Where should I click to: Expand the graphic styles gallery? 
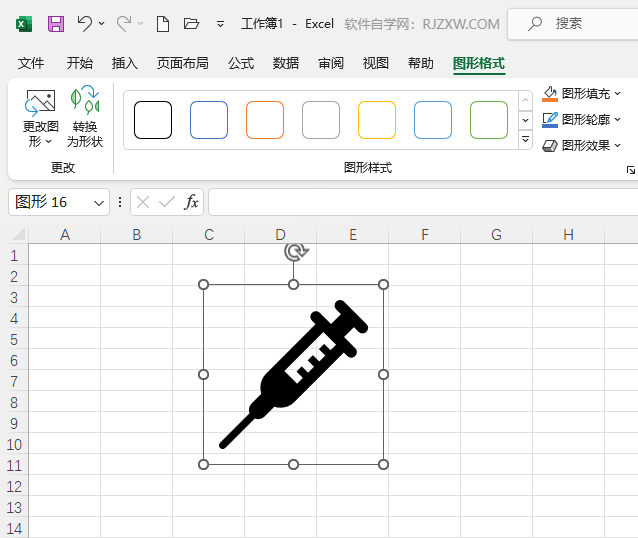pyautogui.click(x=525, y=139)
